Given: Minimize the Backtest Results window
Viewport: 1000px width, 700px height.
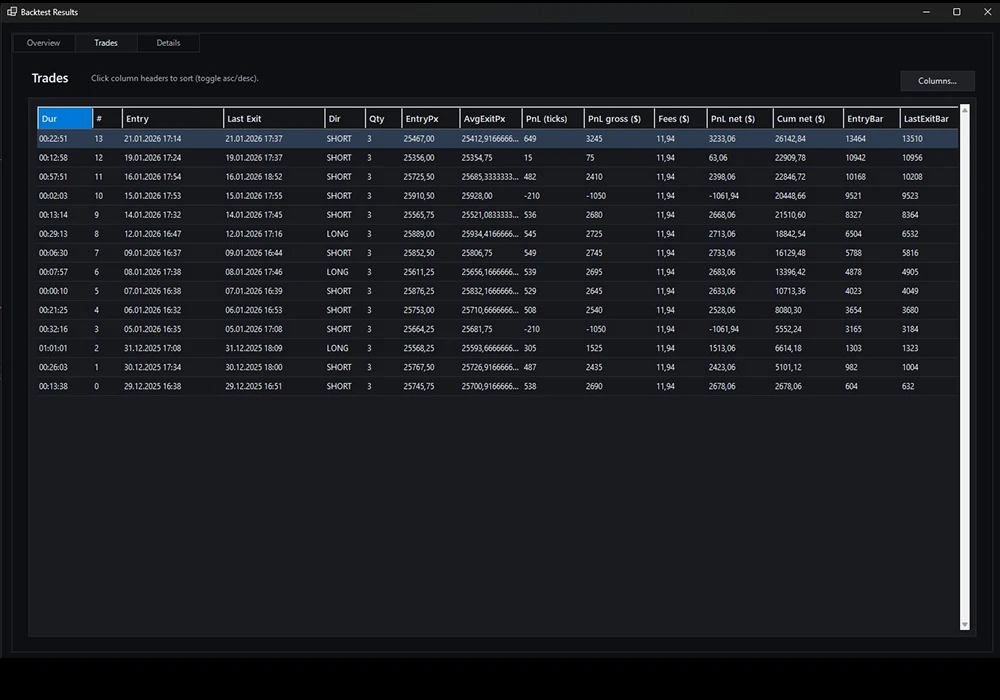Looking at the screenshot, I should coord(926,11).
